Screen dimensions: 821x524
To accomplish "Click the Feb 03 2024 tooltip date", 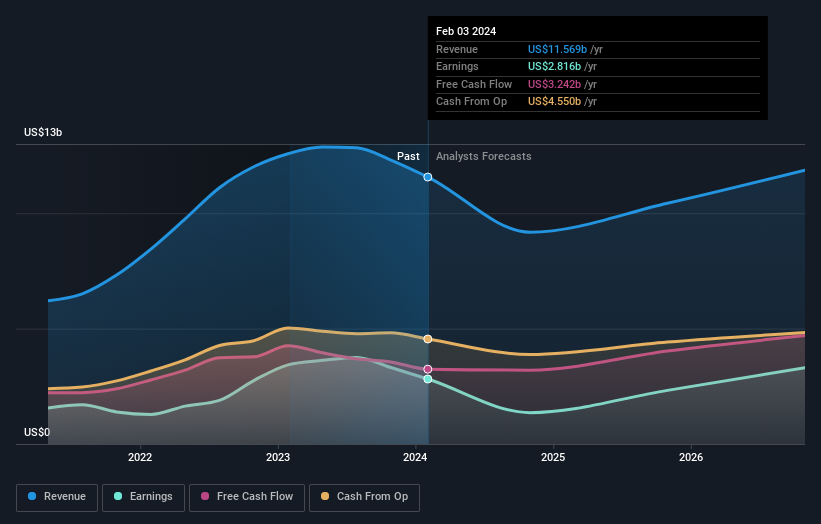I will coord(466,31).
